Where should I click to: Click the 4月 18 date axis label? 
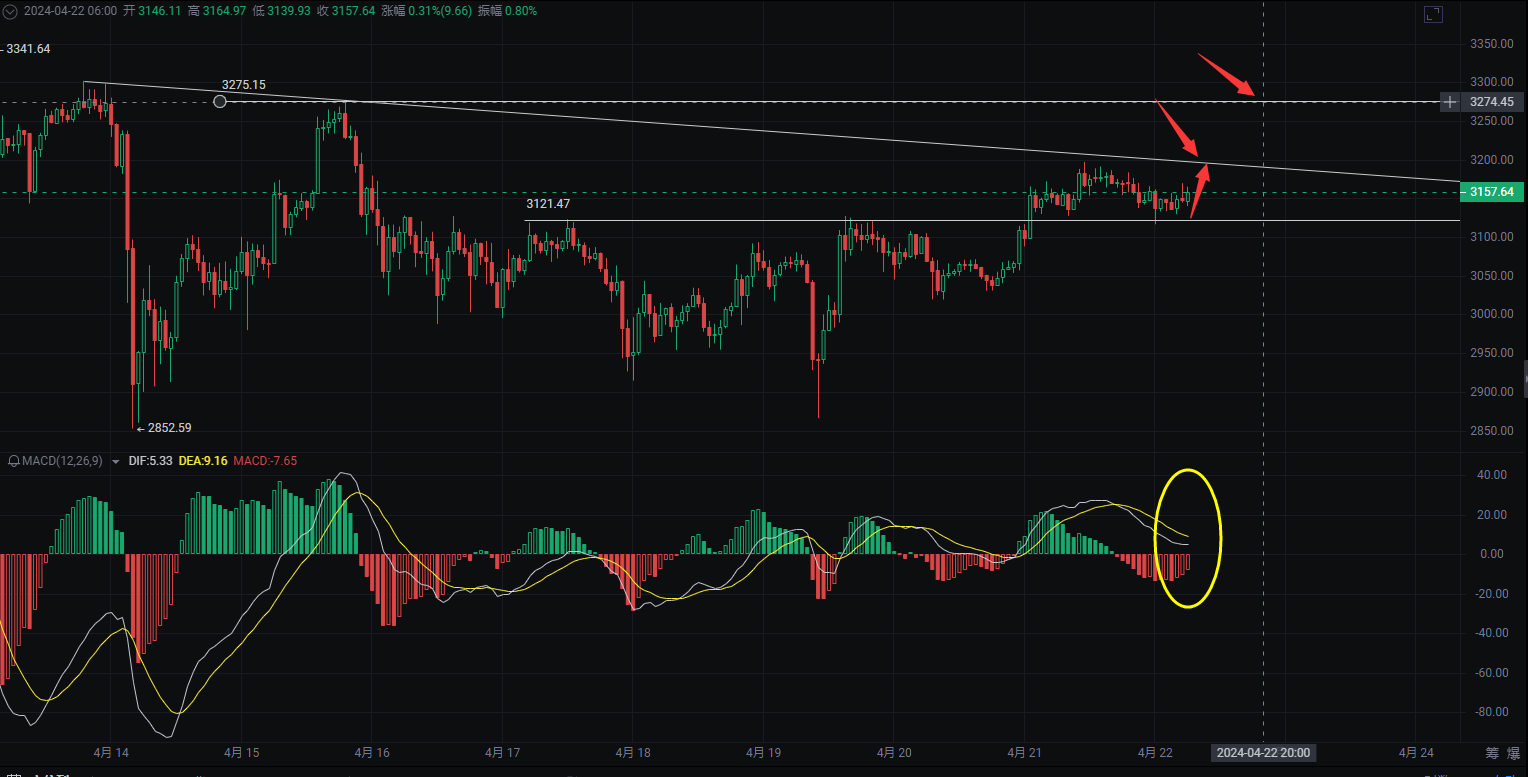pyautogui.click(x=633, y=753)
